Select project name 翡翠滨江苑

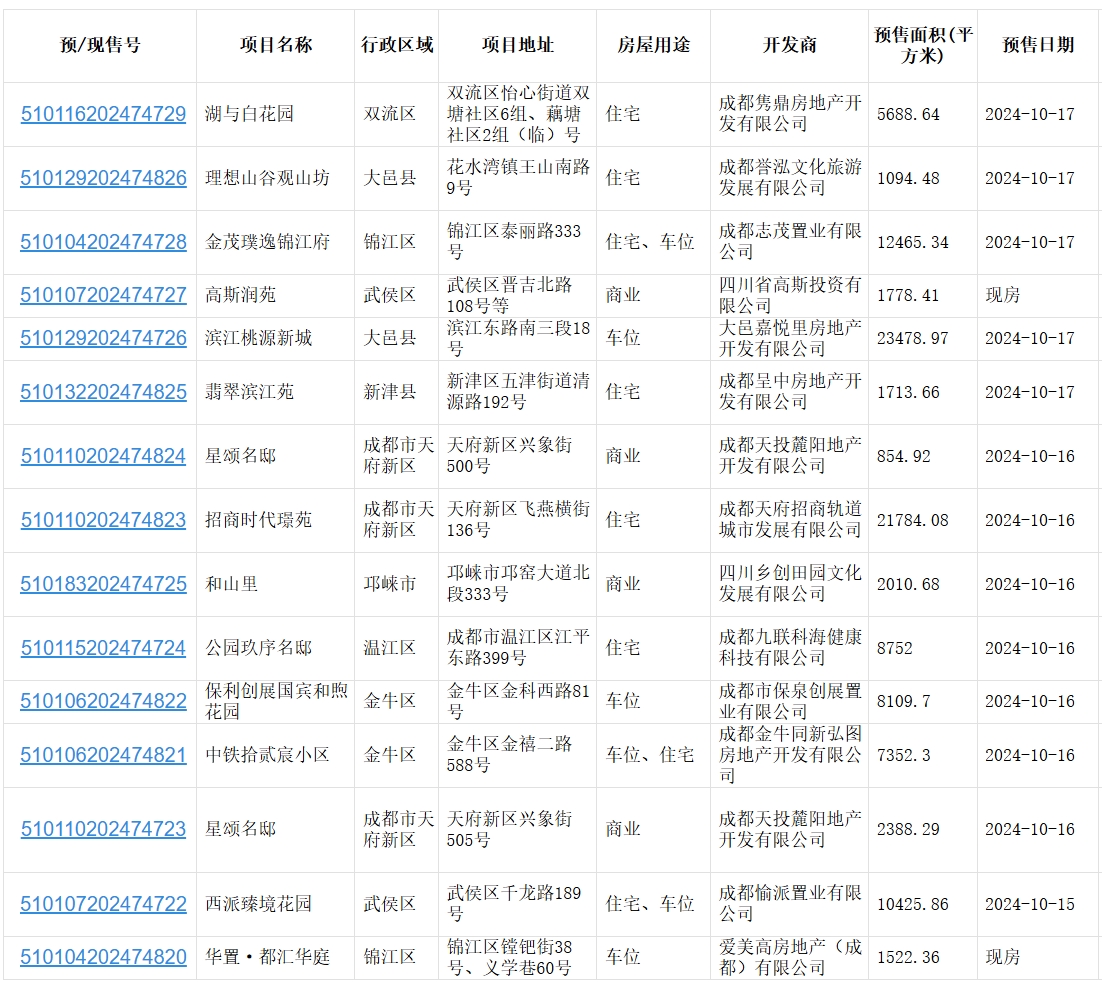(x=249, y=392)
